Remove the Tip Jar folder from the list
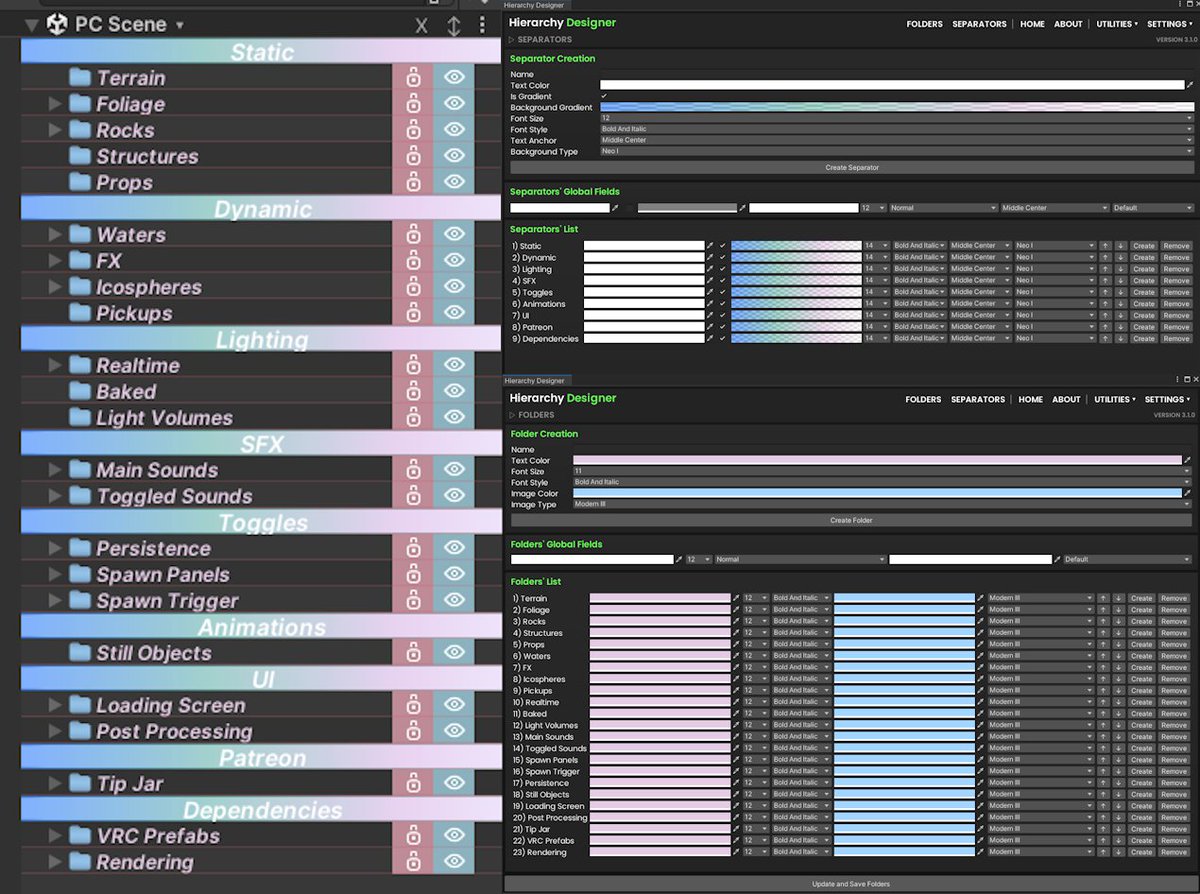This screenshot has height=894, width=1200. tap(1174, 829)
